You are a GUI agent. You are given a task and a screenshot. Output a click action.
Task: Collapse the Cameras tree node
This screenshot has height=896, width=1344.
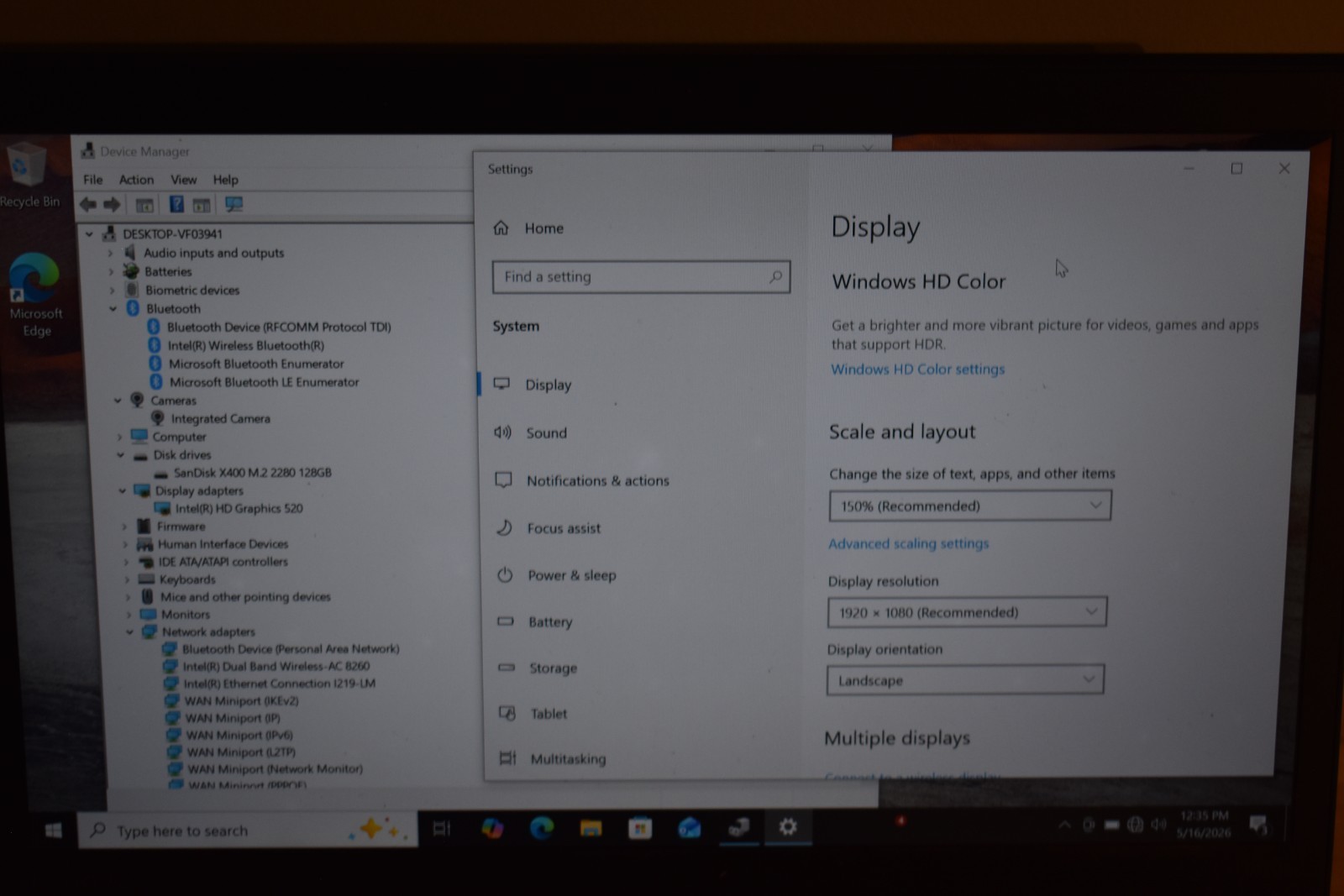(x=118, y=401)
